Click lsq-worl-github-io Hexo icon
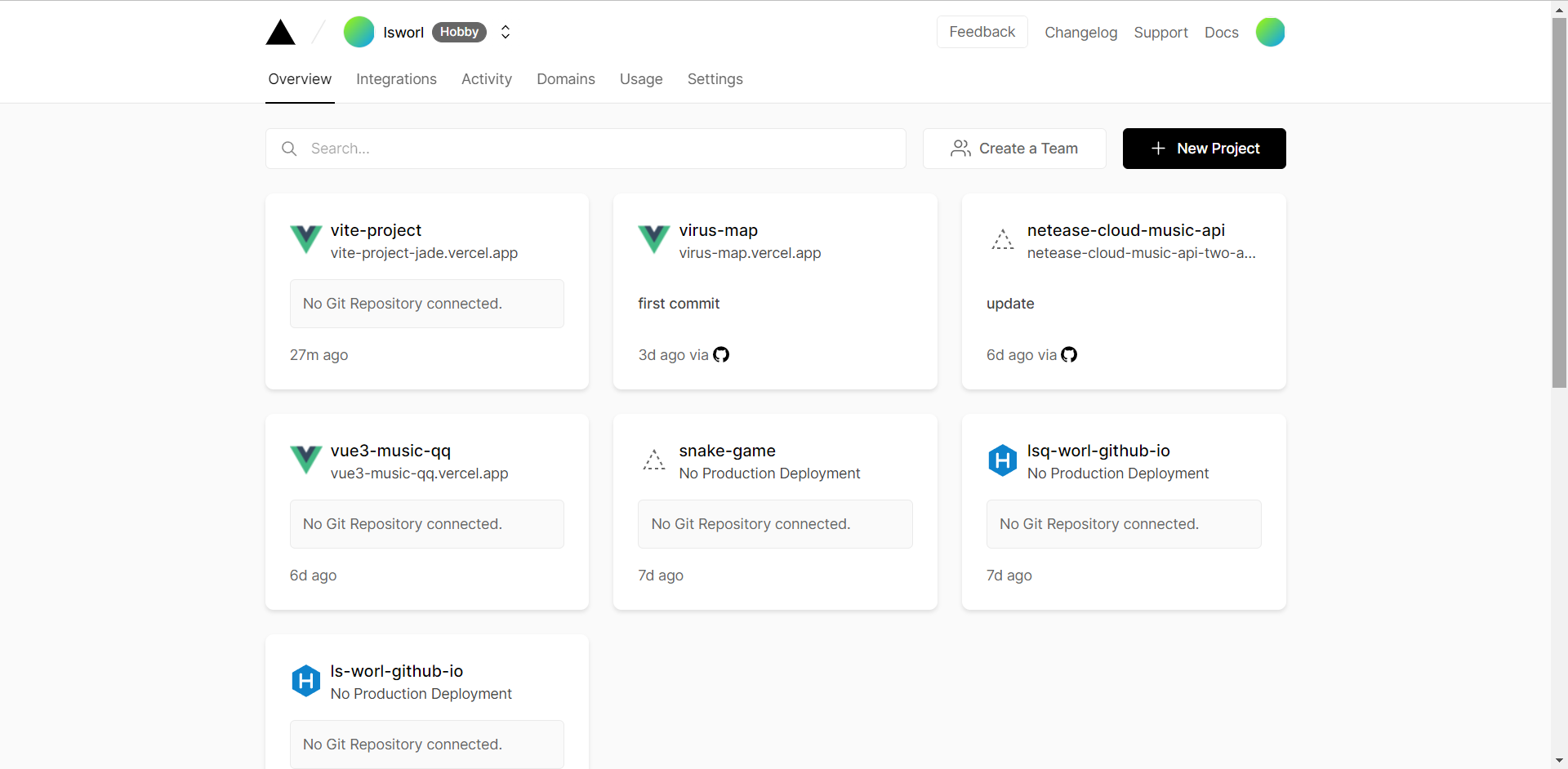 coord(1002,460)
